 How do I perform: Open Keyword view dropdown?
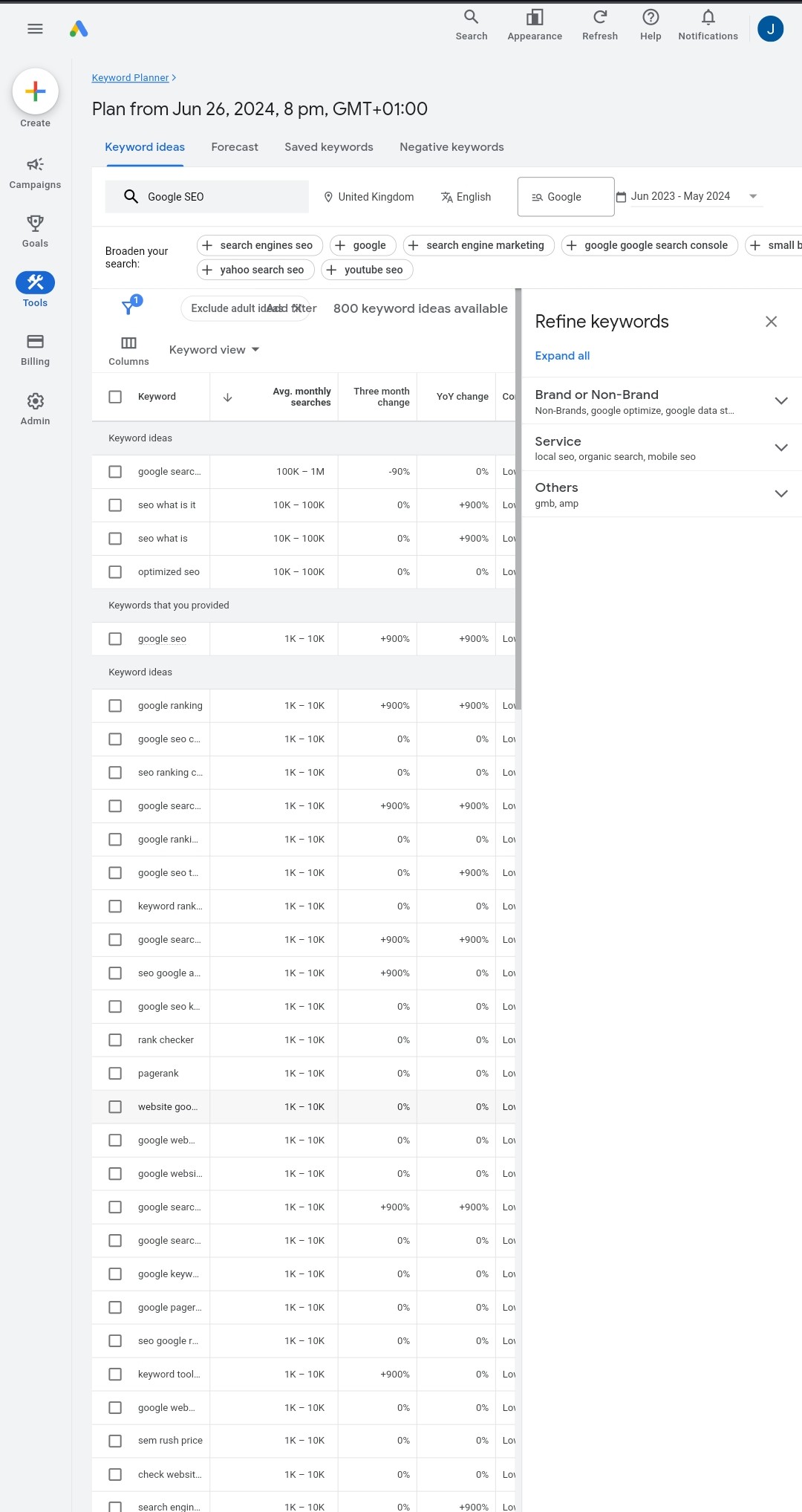click(x=215, y=350)
